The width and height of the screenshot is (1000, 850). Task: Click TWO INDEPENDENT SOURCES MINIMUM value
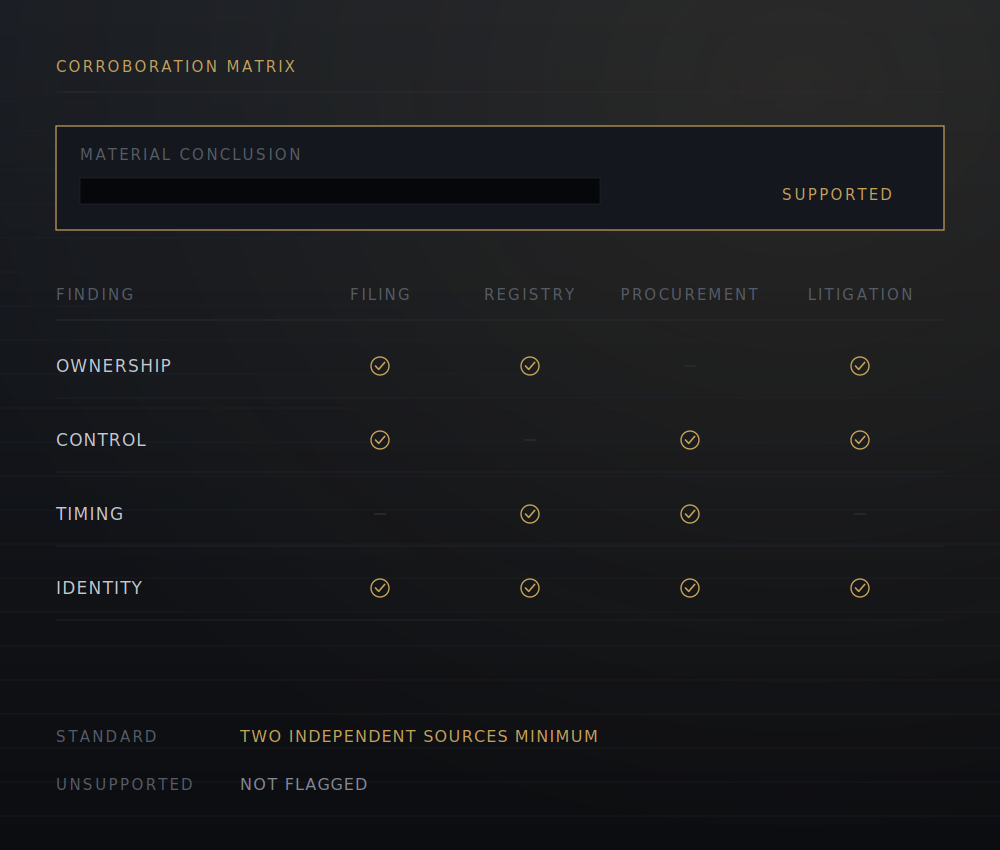[x=419, y=736]
